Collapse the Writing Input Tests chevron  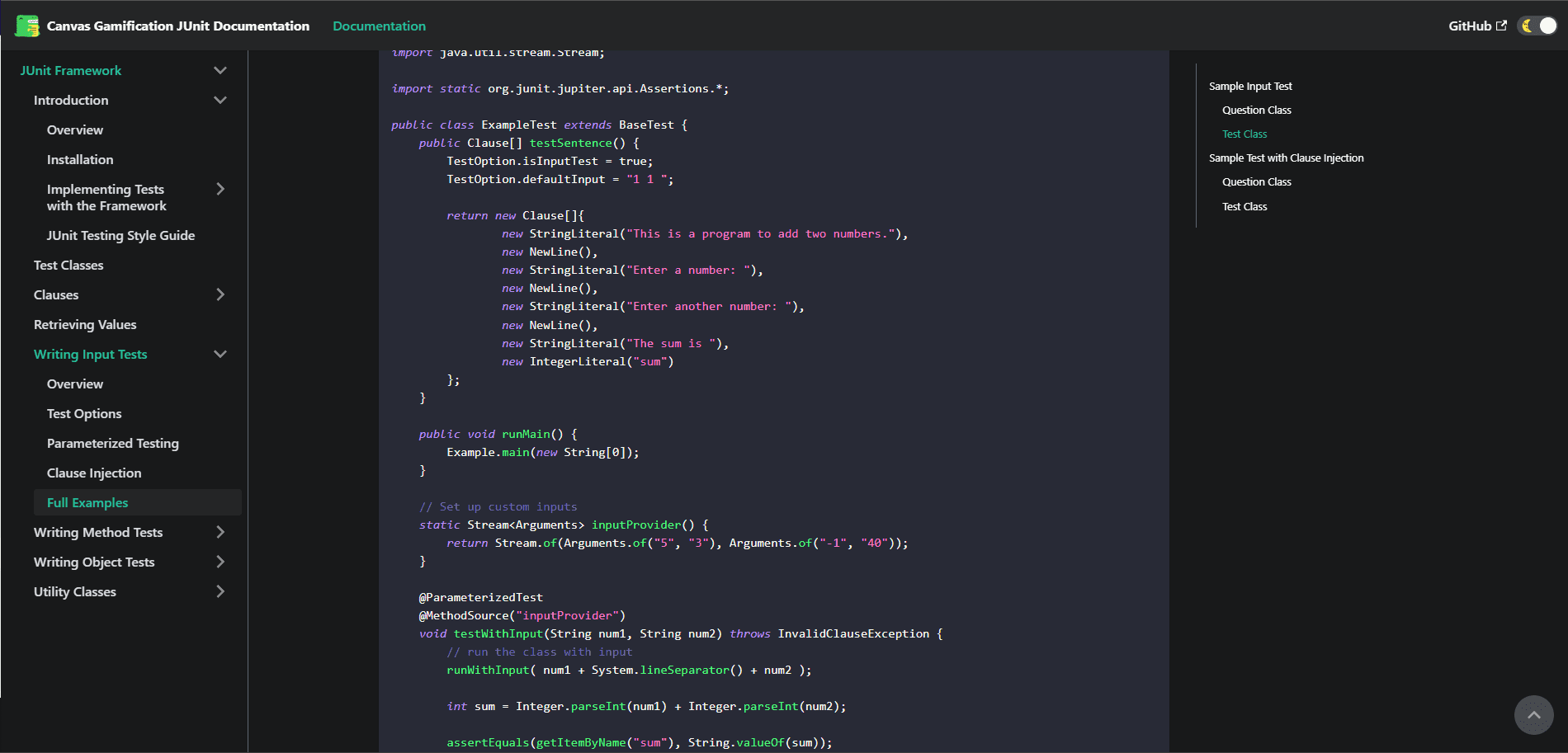[x=220, y=355]
